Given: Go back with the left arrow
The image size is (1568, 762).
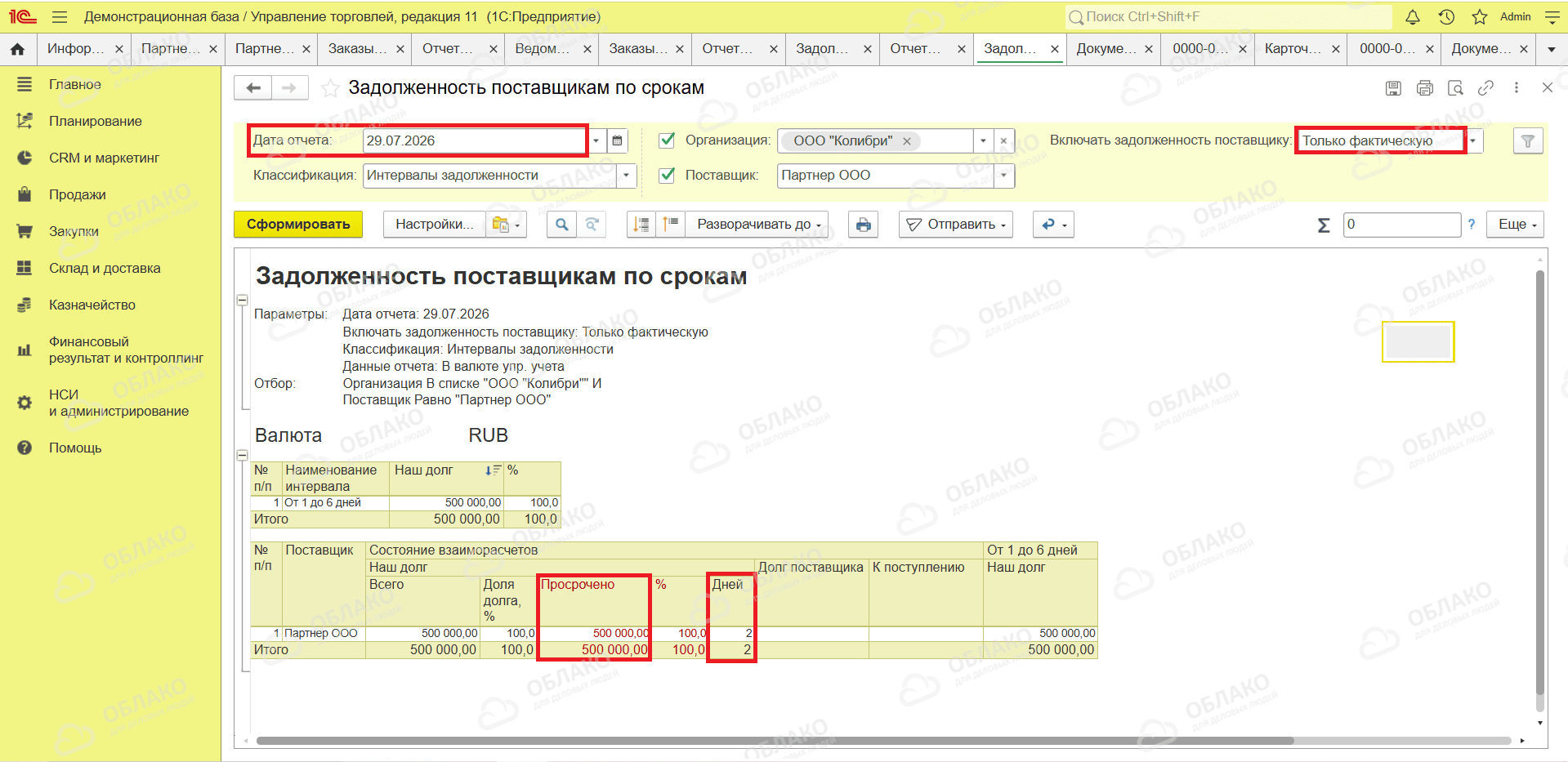Looking at the screenshot, I should point(253,87).
